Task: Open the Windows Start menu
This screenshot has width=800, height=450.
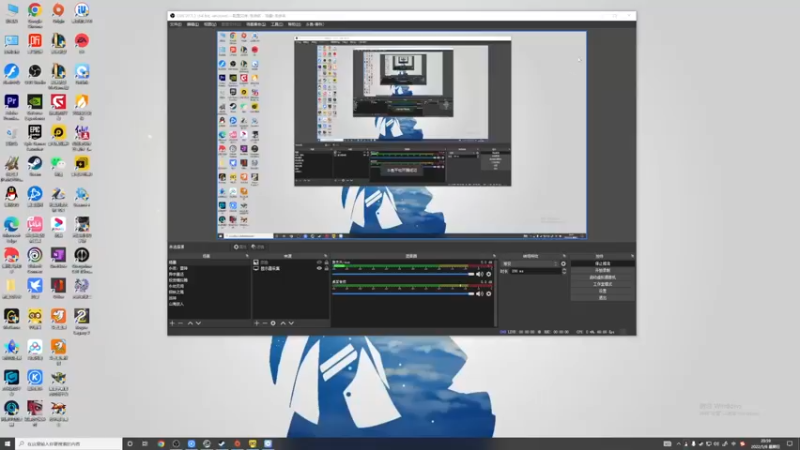Action: (7, 444)
